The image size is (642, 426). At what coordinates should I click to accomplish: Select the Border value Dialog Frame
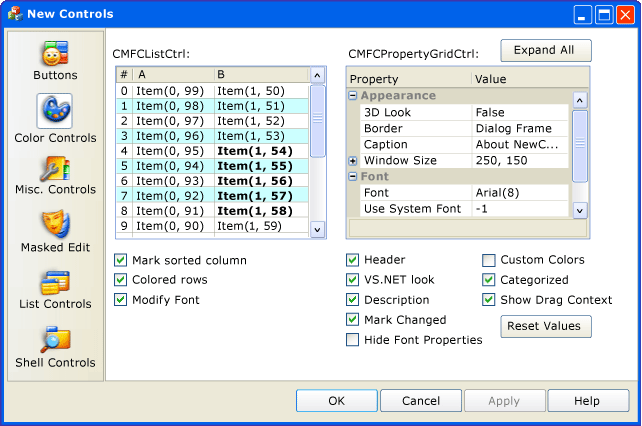[x=520, y=128]
